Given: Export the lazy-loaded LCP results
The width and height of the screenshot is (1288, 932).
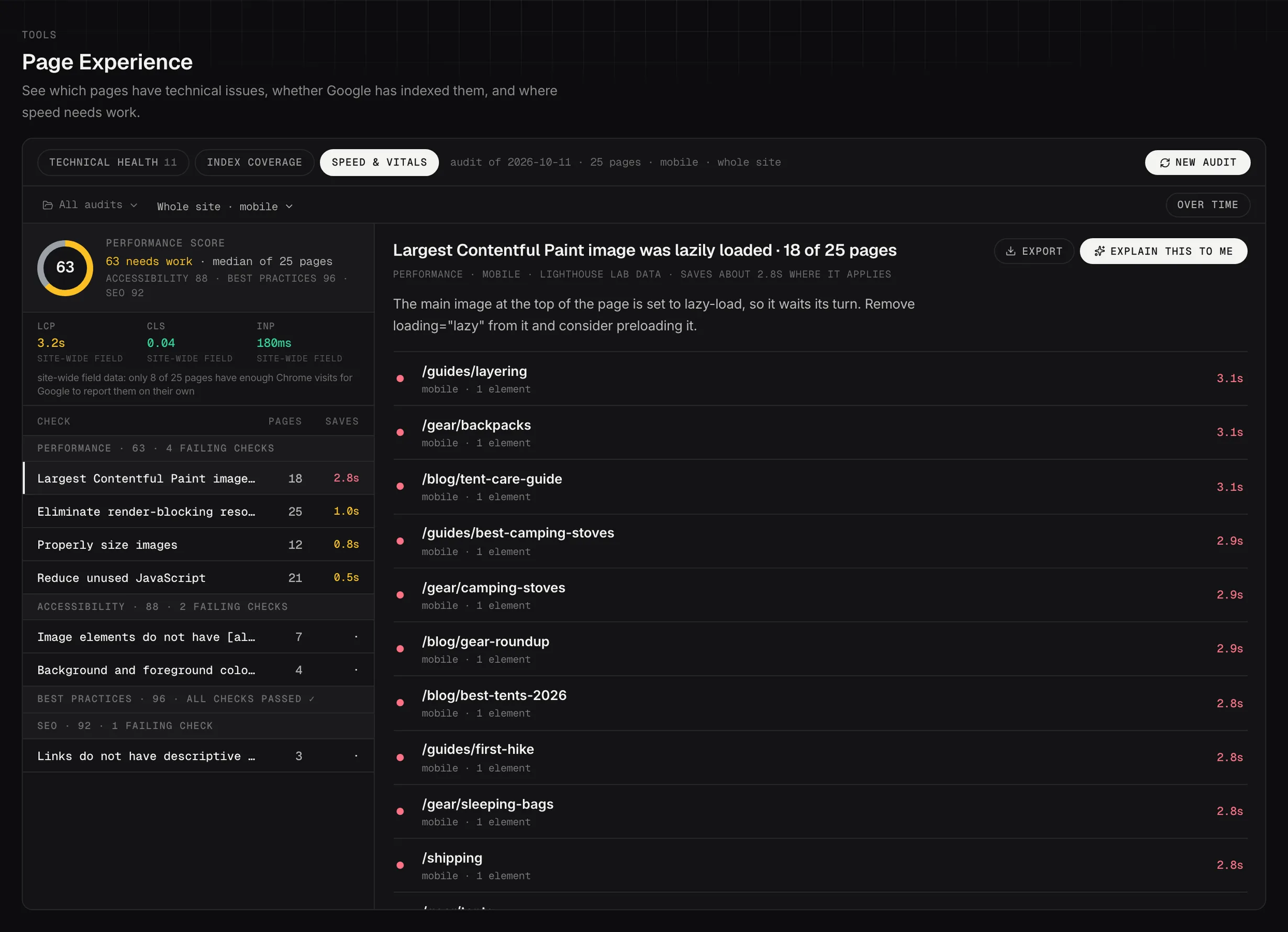Looking at the screenshot, I should 1034,251.
